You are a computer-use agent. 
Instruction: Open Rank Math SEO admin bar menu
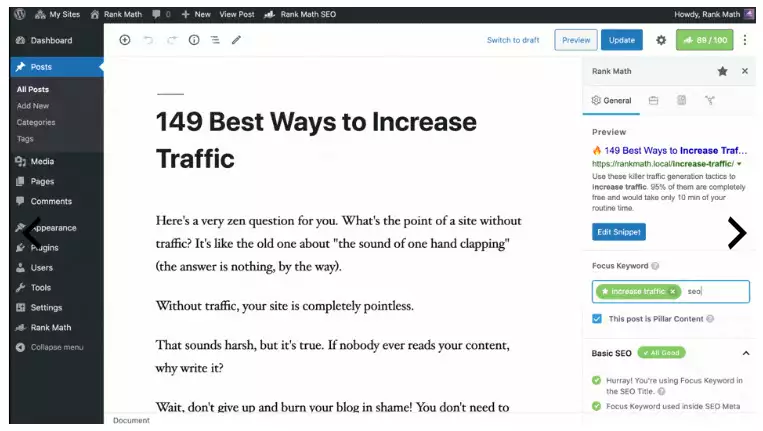(300, 14)
